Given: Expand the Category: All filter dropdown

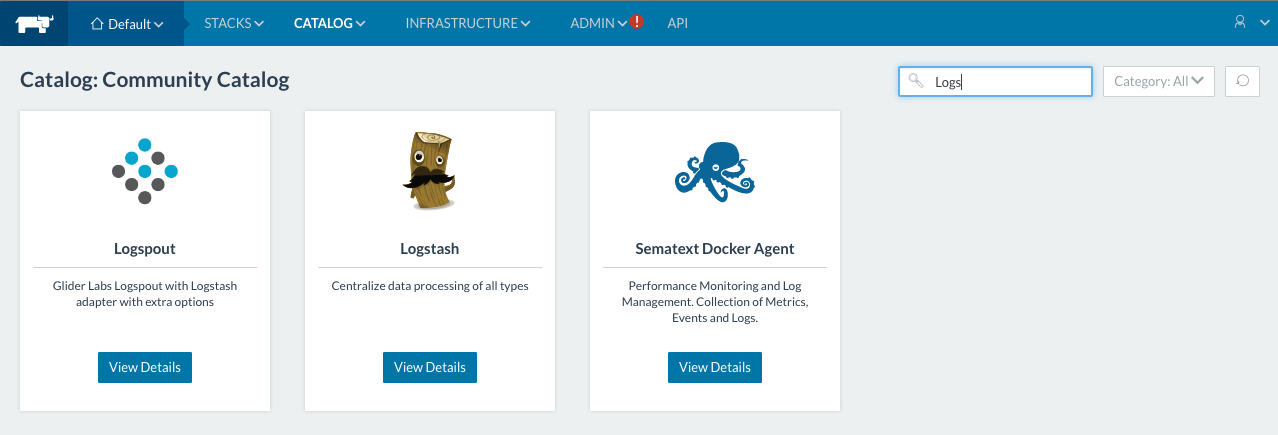Looking at the screenshot, I should [1158, 82].
